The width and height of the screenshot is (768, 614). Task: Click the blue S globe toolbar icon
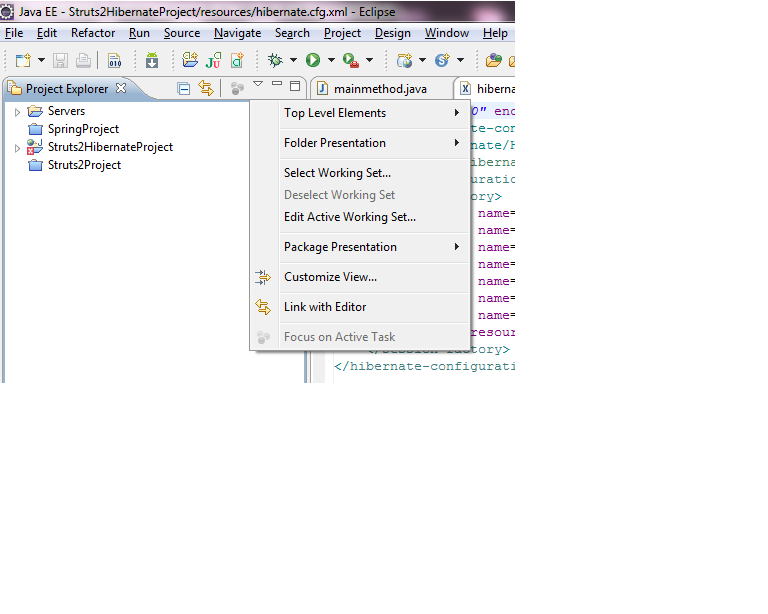click(442, 60)
